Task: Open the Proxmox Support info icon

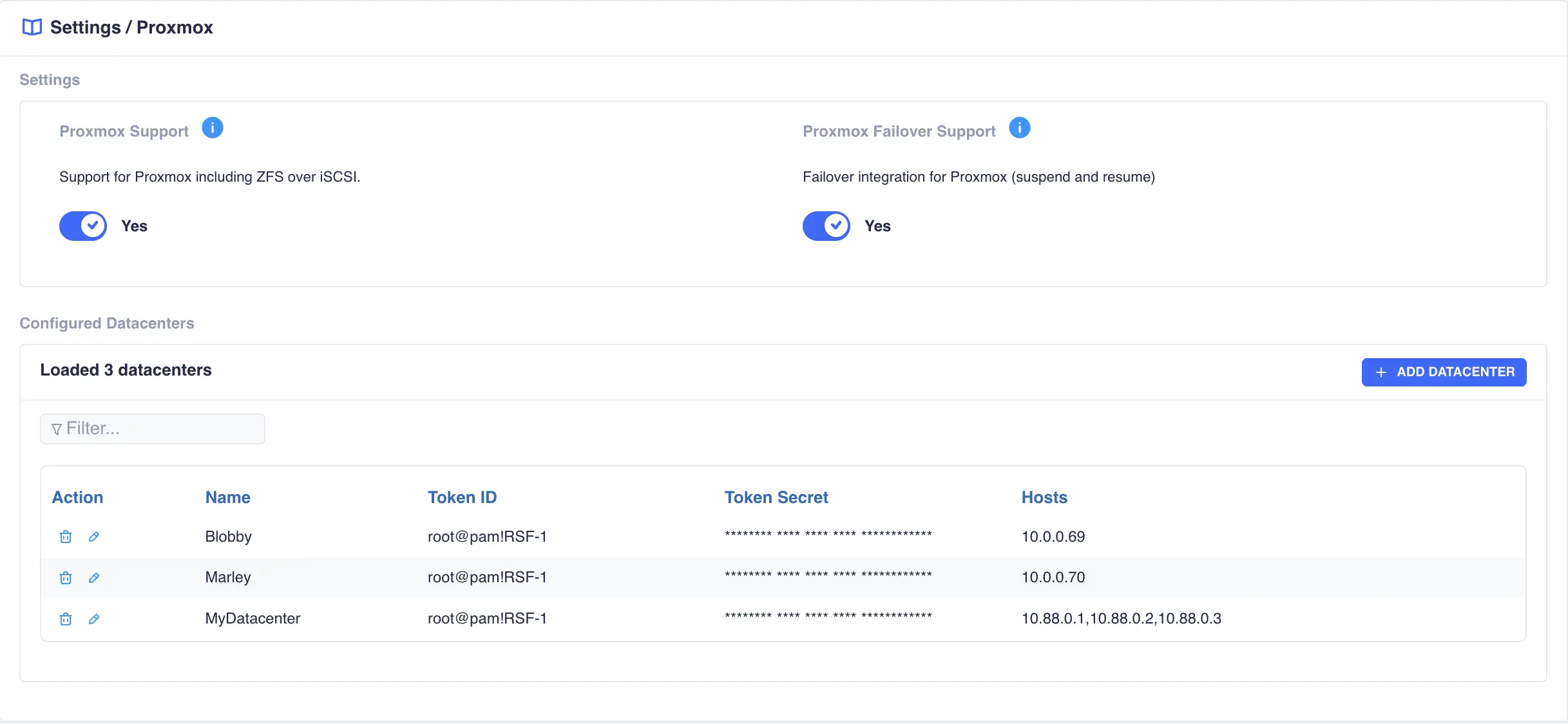Action: pos(213,128)
